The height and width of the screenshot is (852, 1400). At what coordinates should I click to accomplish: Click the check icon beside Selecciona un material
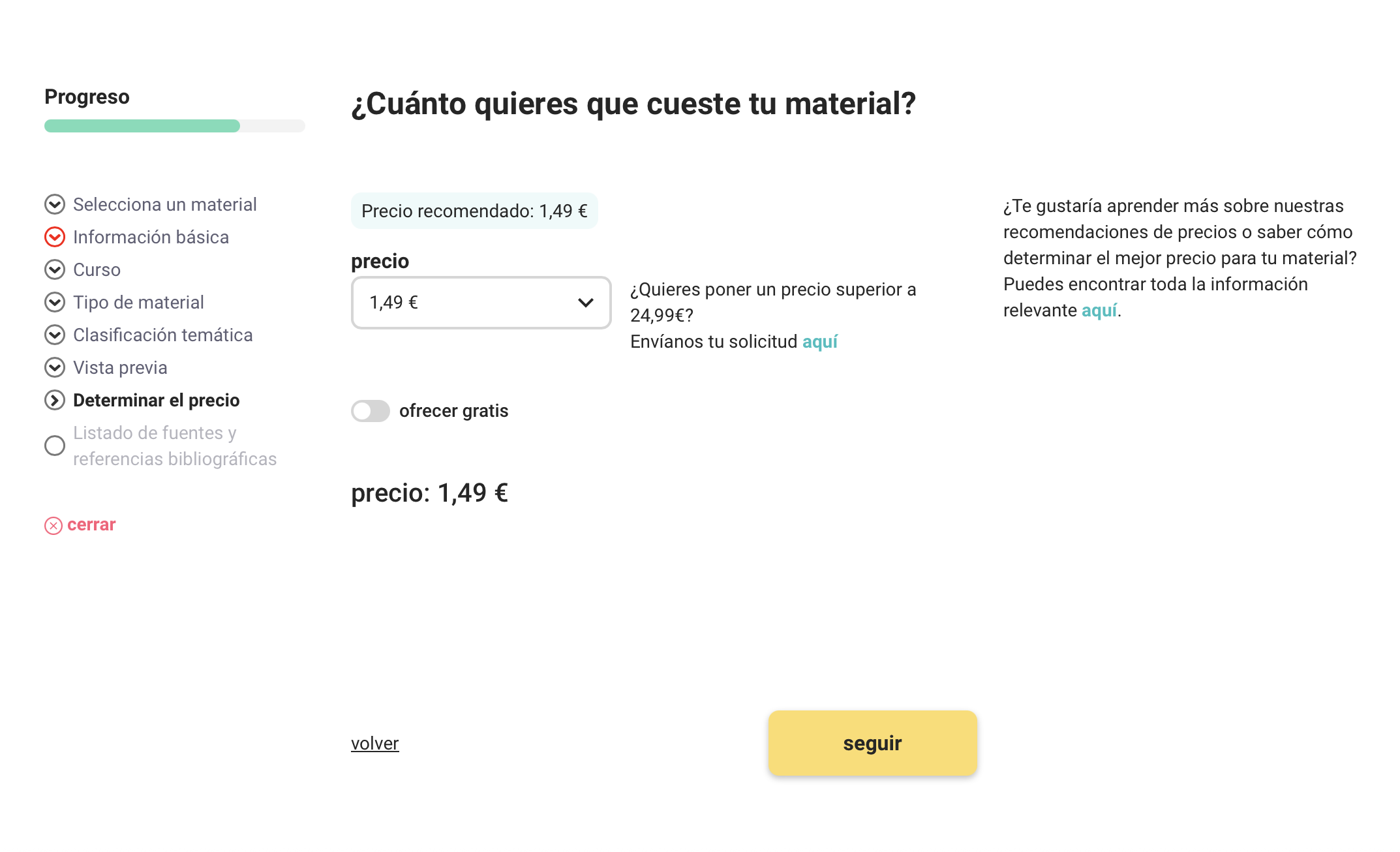coord(55,205)
